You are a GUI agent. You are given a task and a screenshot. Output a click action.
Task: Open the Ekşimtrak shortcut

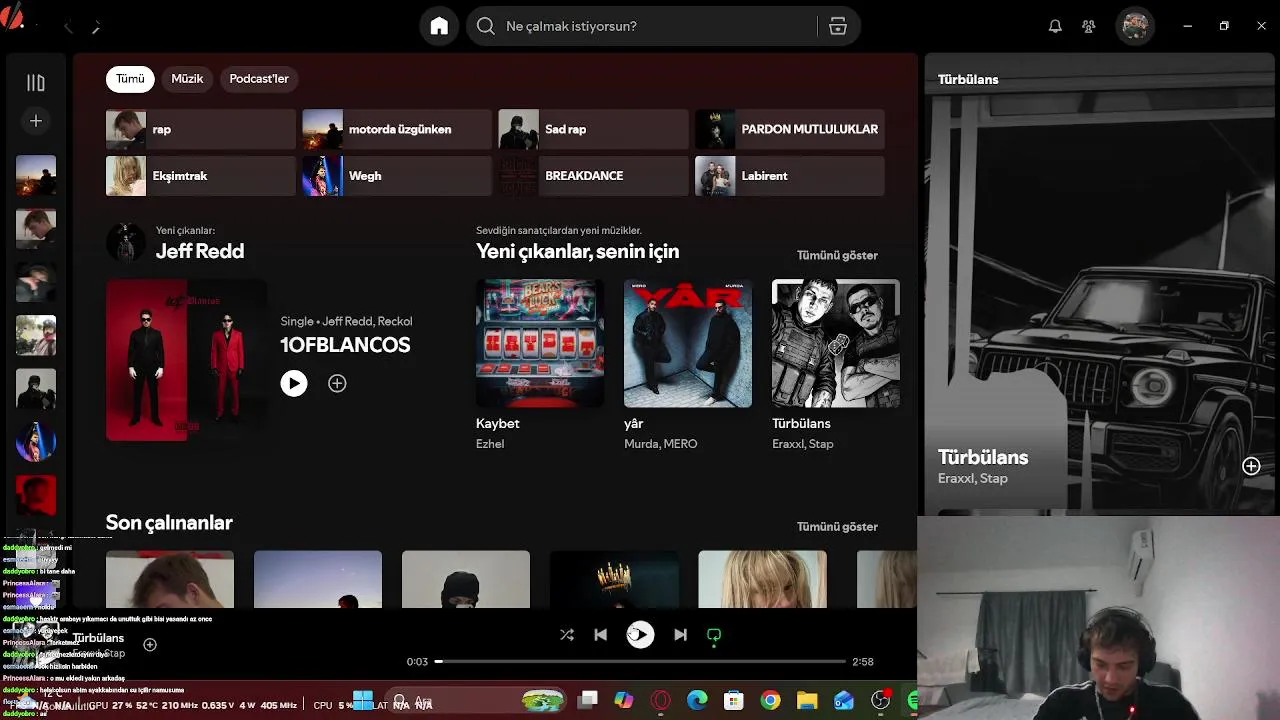[201, 176]
